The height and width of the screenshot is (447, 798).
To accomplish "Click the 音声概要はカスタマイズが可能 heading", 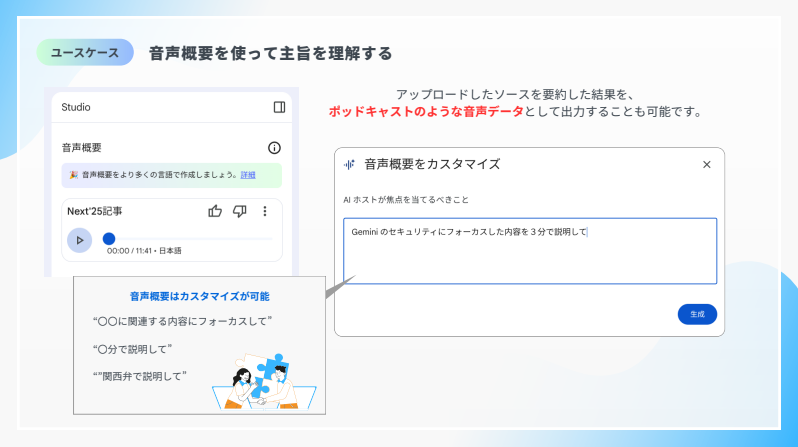I will [x=200, y=296].
